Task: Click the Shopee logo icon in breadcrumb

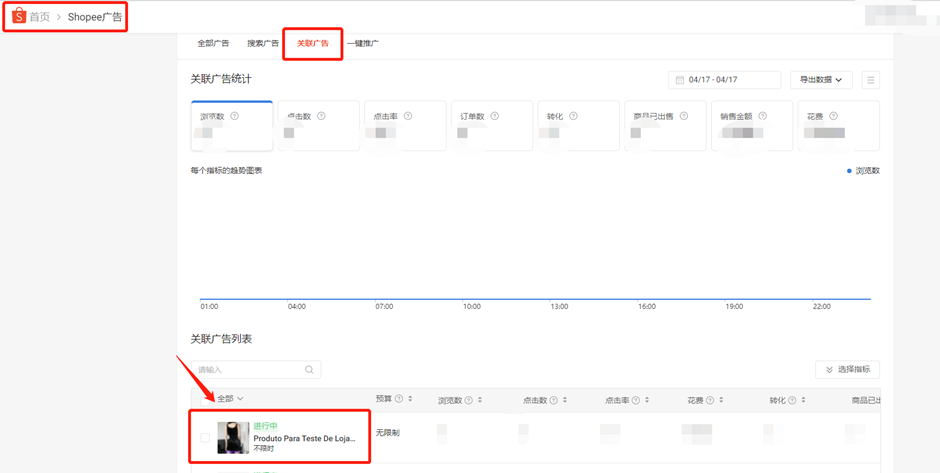Action: [x=19, y=16]
